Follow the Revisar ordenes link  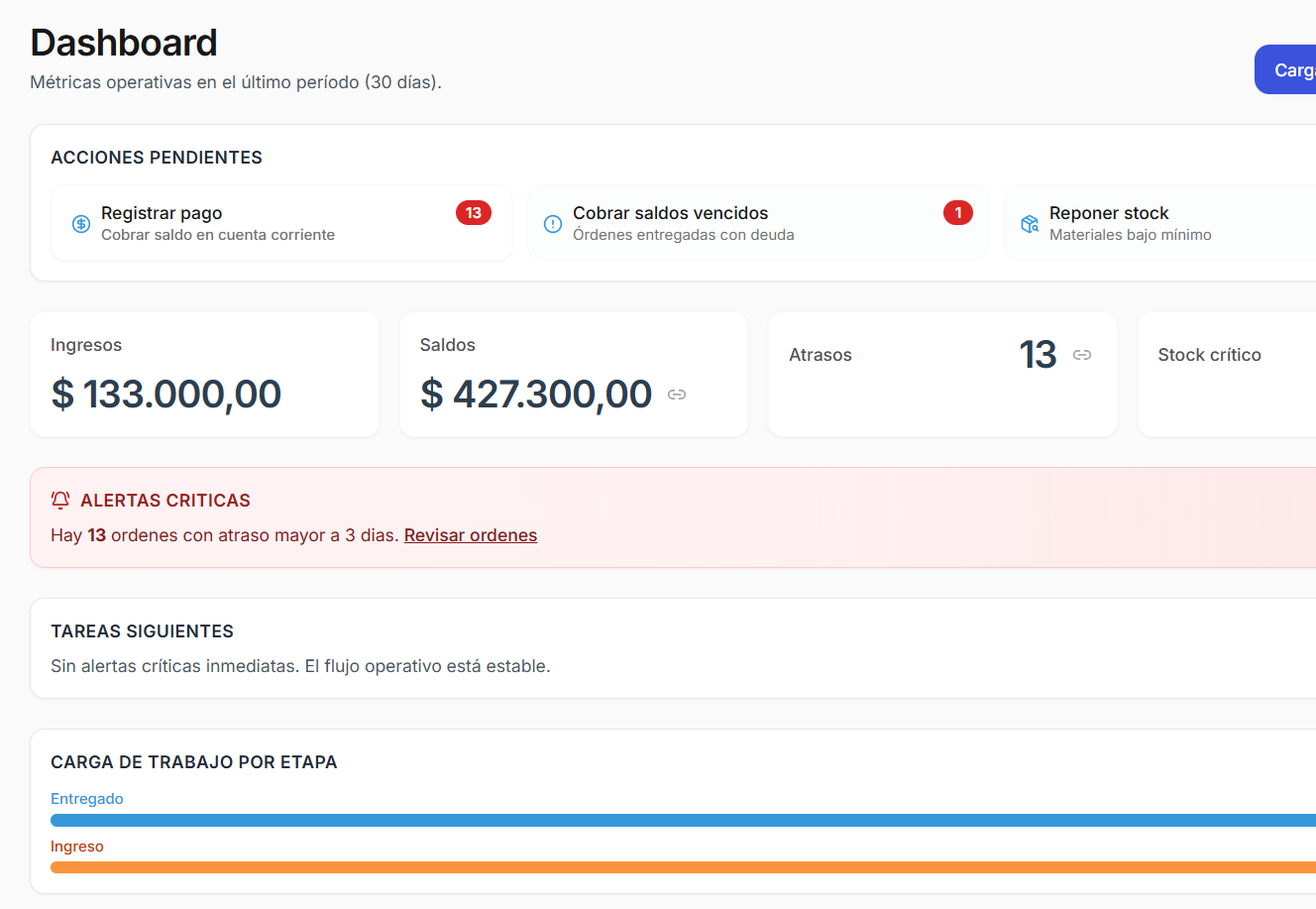(471, 535)
